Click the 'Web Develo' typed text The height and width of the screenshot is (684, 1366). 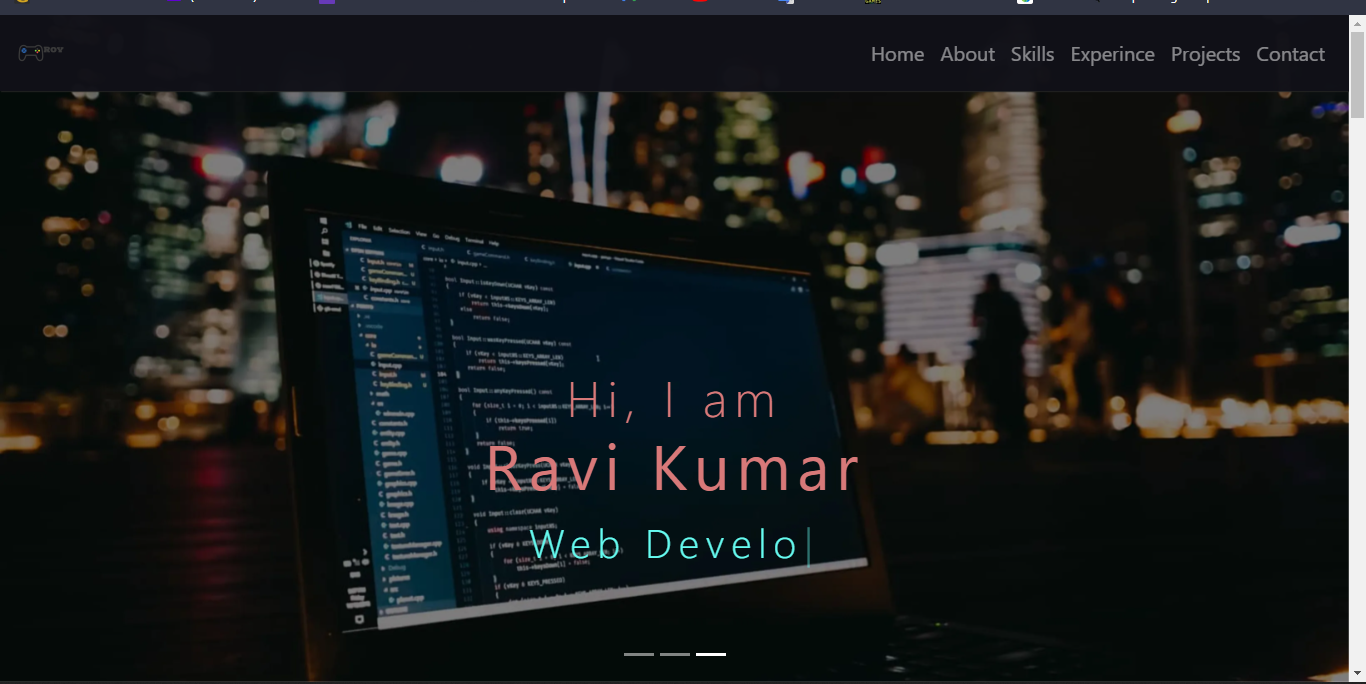pyautogui.click(x=664, y=544)
